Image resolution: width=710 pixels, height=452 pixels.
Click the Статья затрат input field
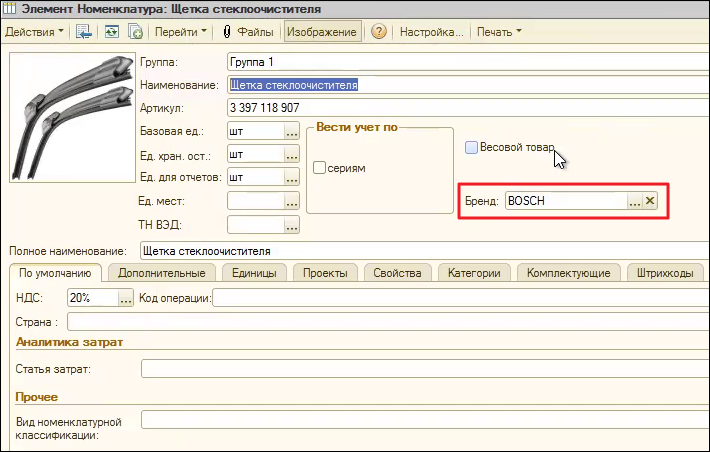[x=425, y=369]
